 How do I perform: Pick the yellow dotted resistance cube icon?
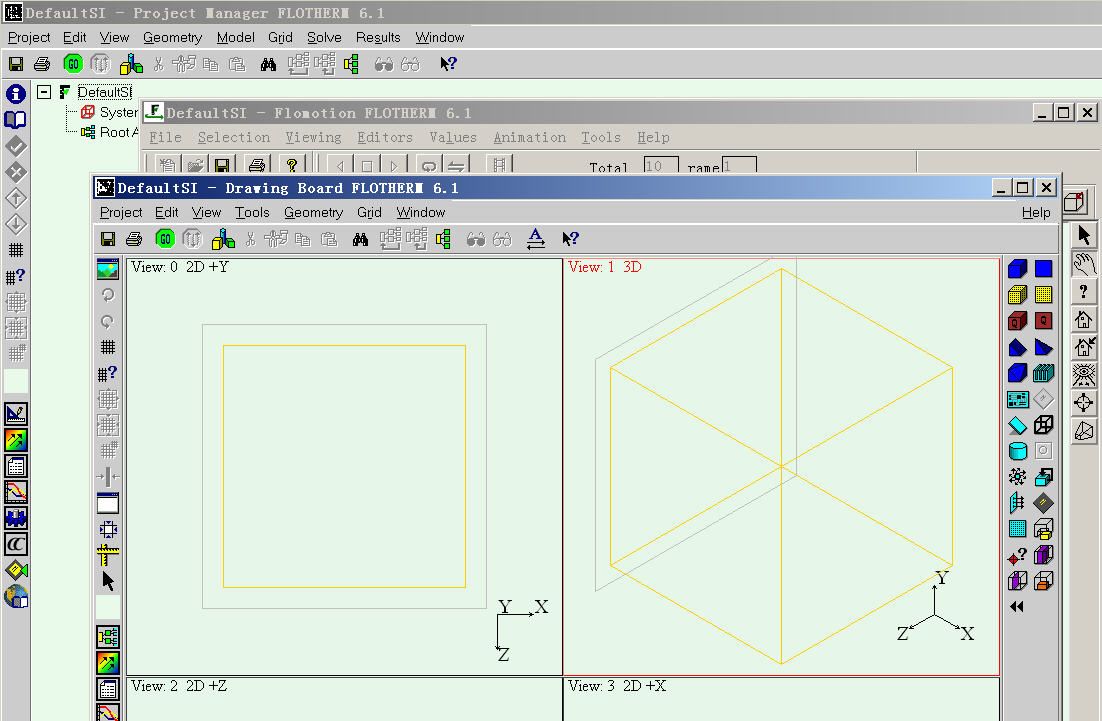click(1017, 294)
